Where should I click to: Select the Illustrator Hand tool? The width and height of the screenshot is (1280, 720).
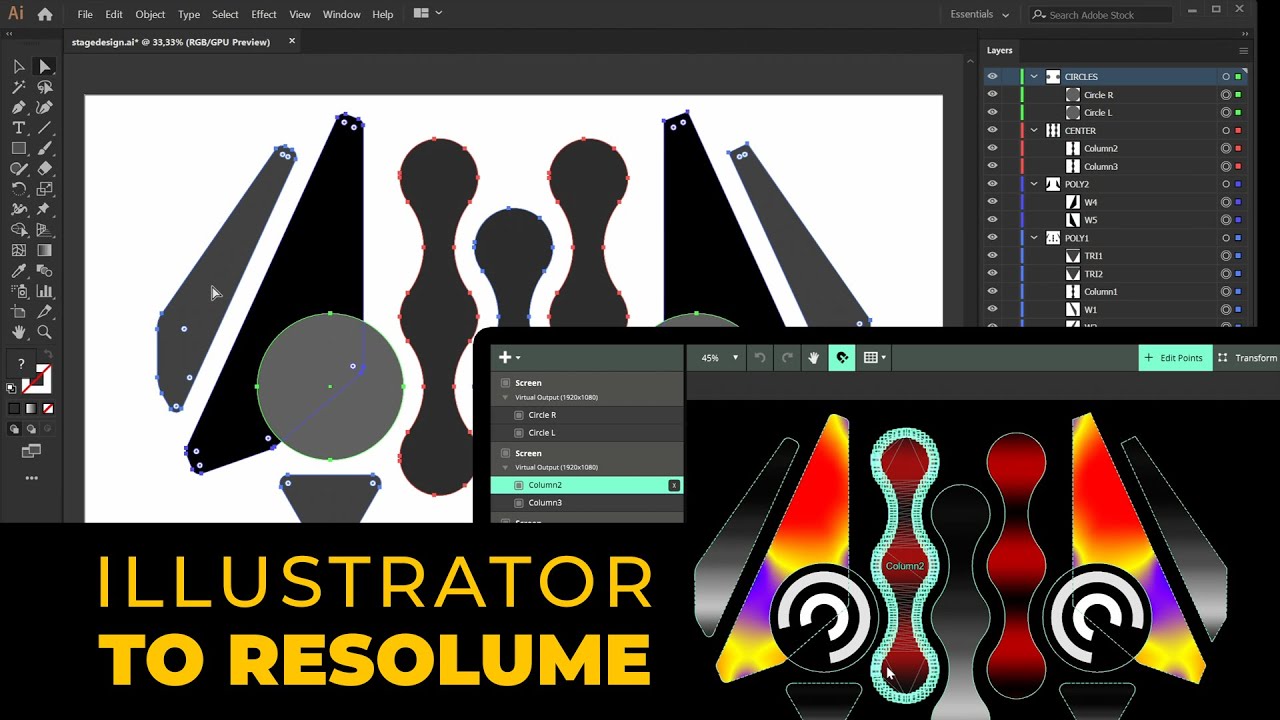[19, 332]
